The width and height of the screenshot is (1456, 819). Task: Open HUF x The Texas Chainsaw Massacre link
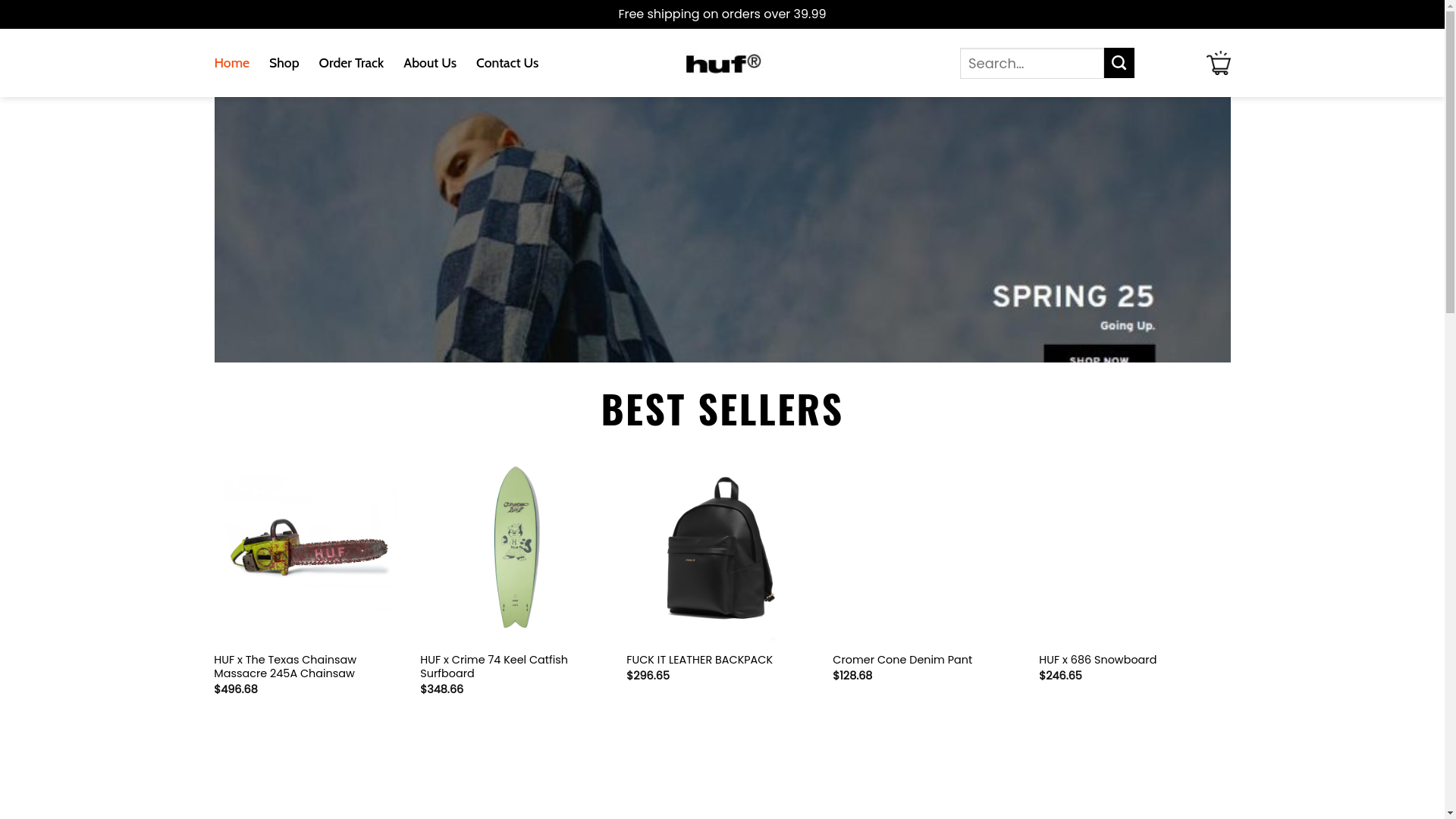(285, 667)
